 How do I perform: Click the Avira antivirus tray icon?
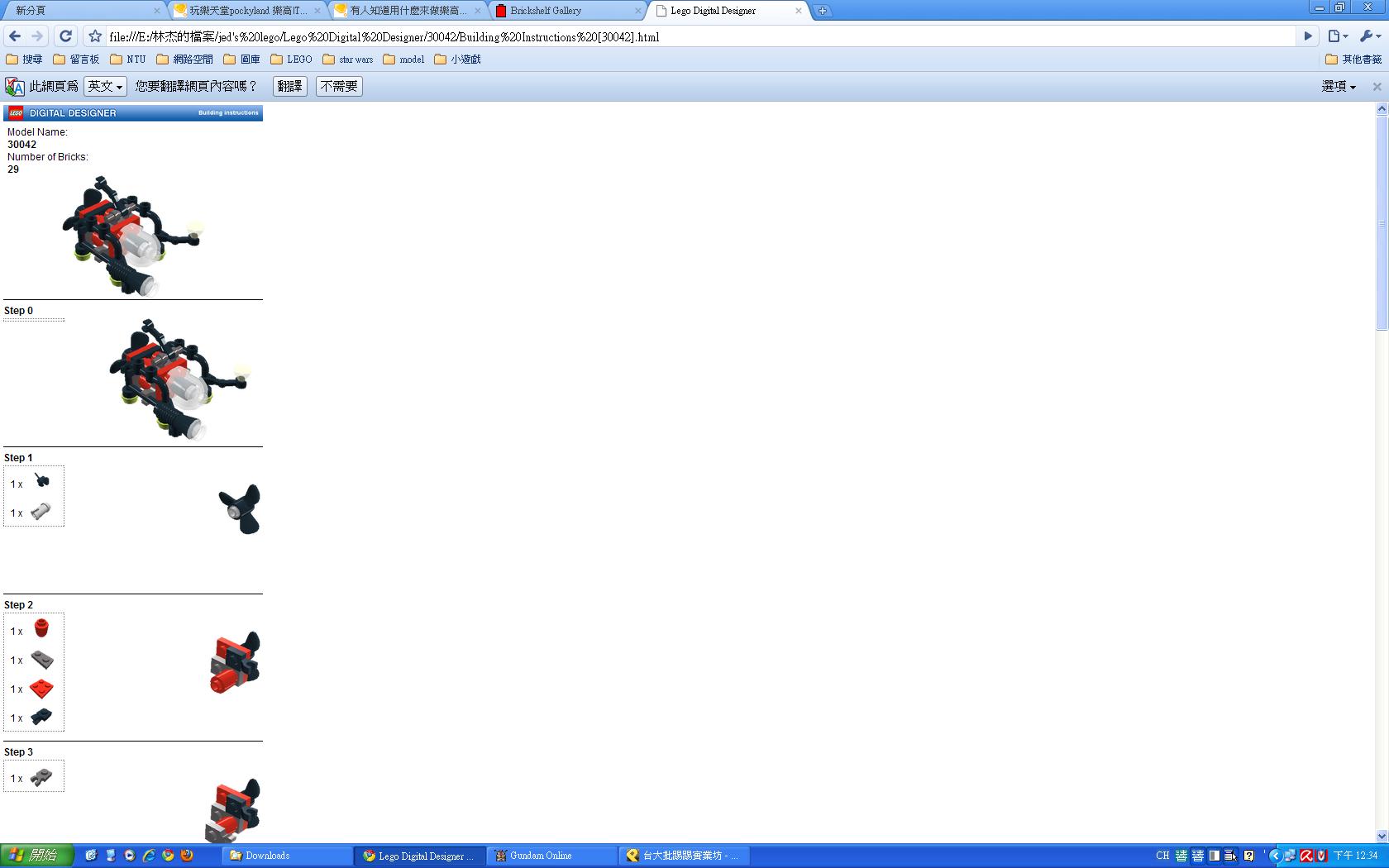point(1306,856)
